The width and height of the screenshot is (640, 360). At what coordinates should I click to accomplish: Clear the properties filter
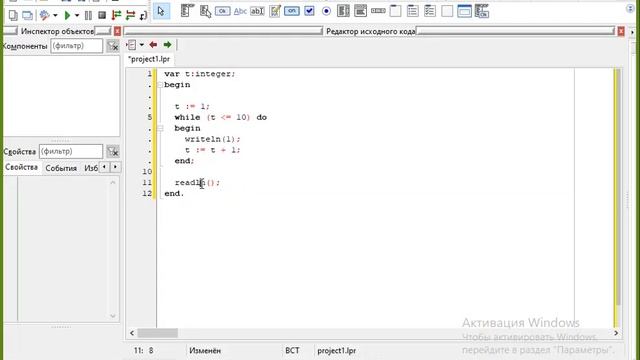(x=112, y=151)
